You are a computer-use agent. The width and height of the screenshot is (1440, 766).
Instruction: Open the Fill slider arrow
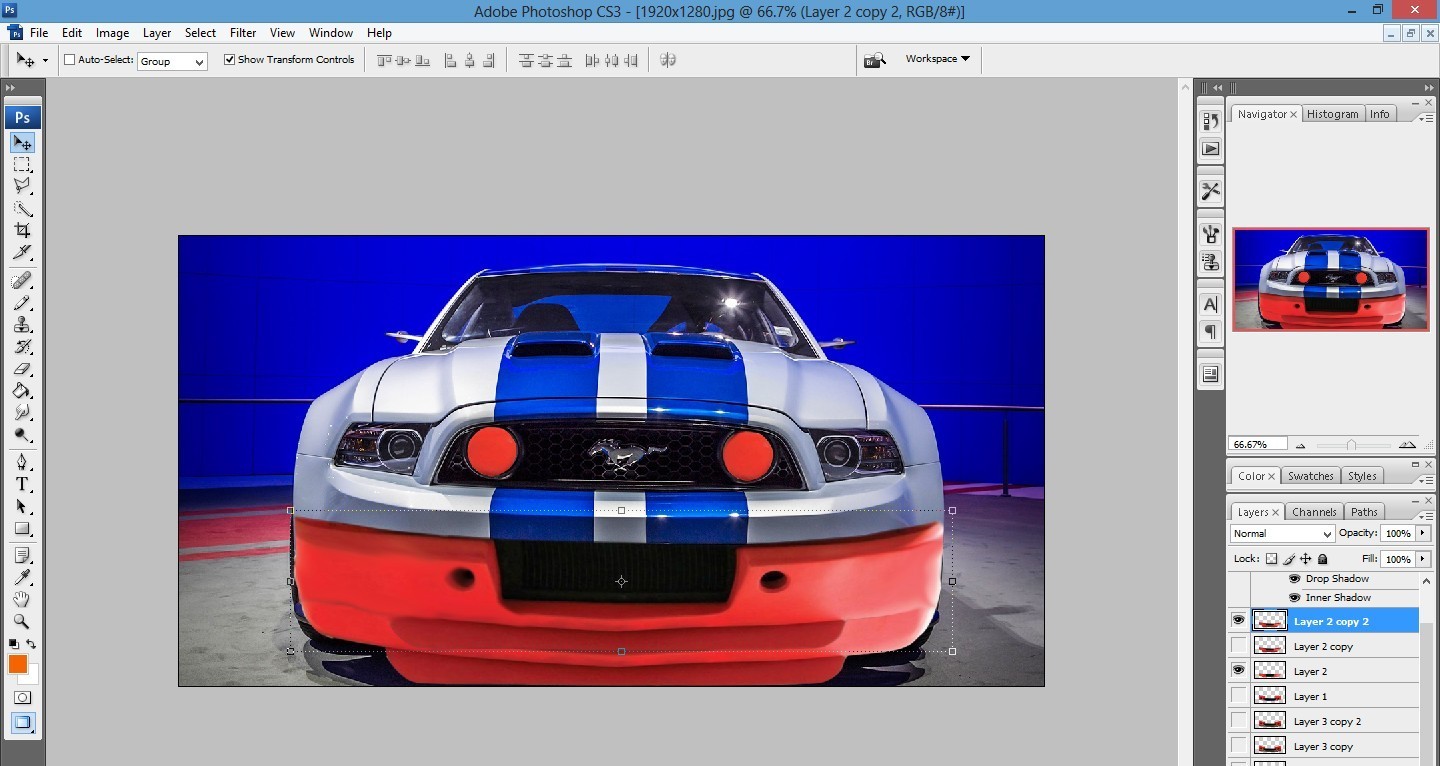coord(1422,559)
